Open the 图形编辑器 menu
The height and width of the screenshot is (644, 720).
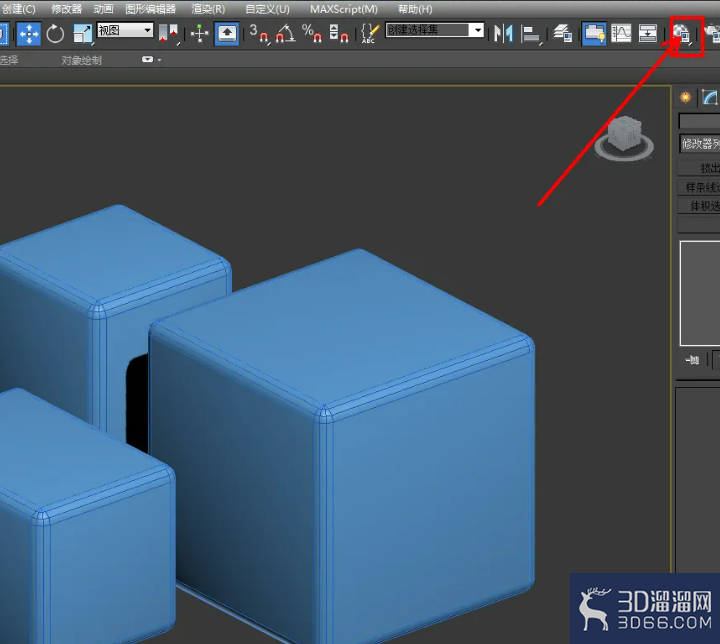(x=151, y=9)
